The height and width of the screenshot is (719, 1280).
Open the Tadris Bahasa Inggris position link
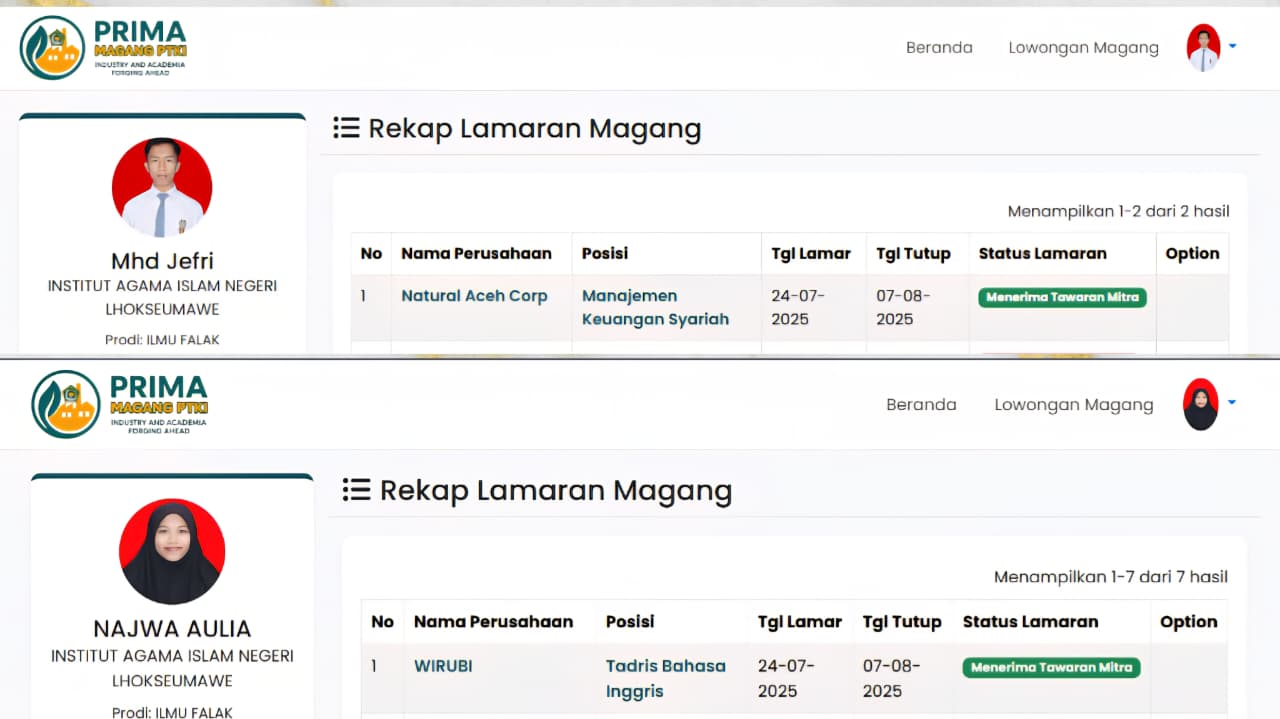point(665,678)
